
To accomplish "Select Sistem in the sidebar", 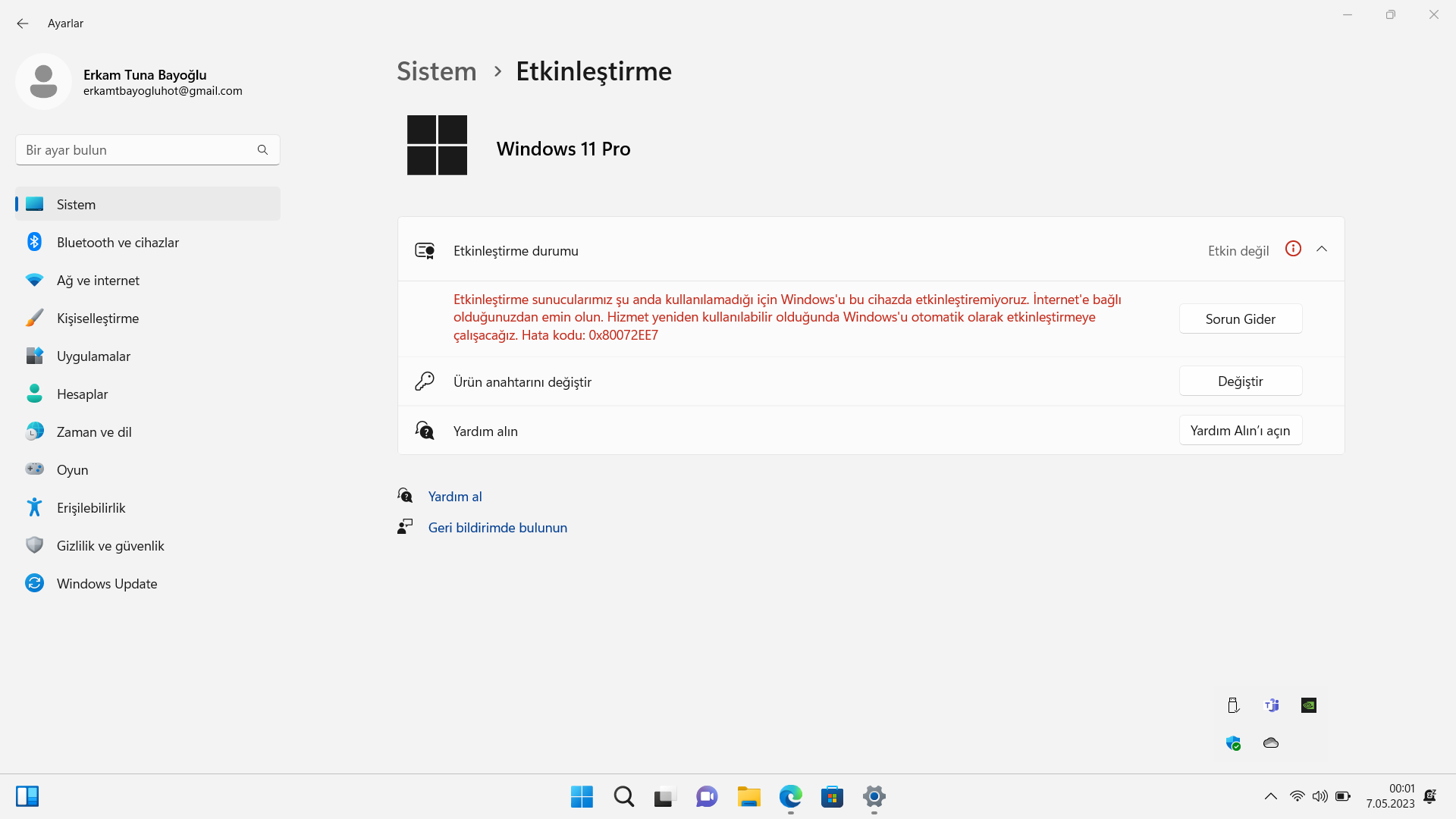I will (x=148, y=204).
